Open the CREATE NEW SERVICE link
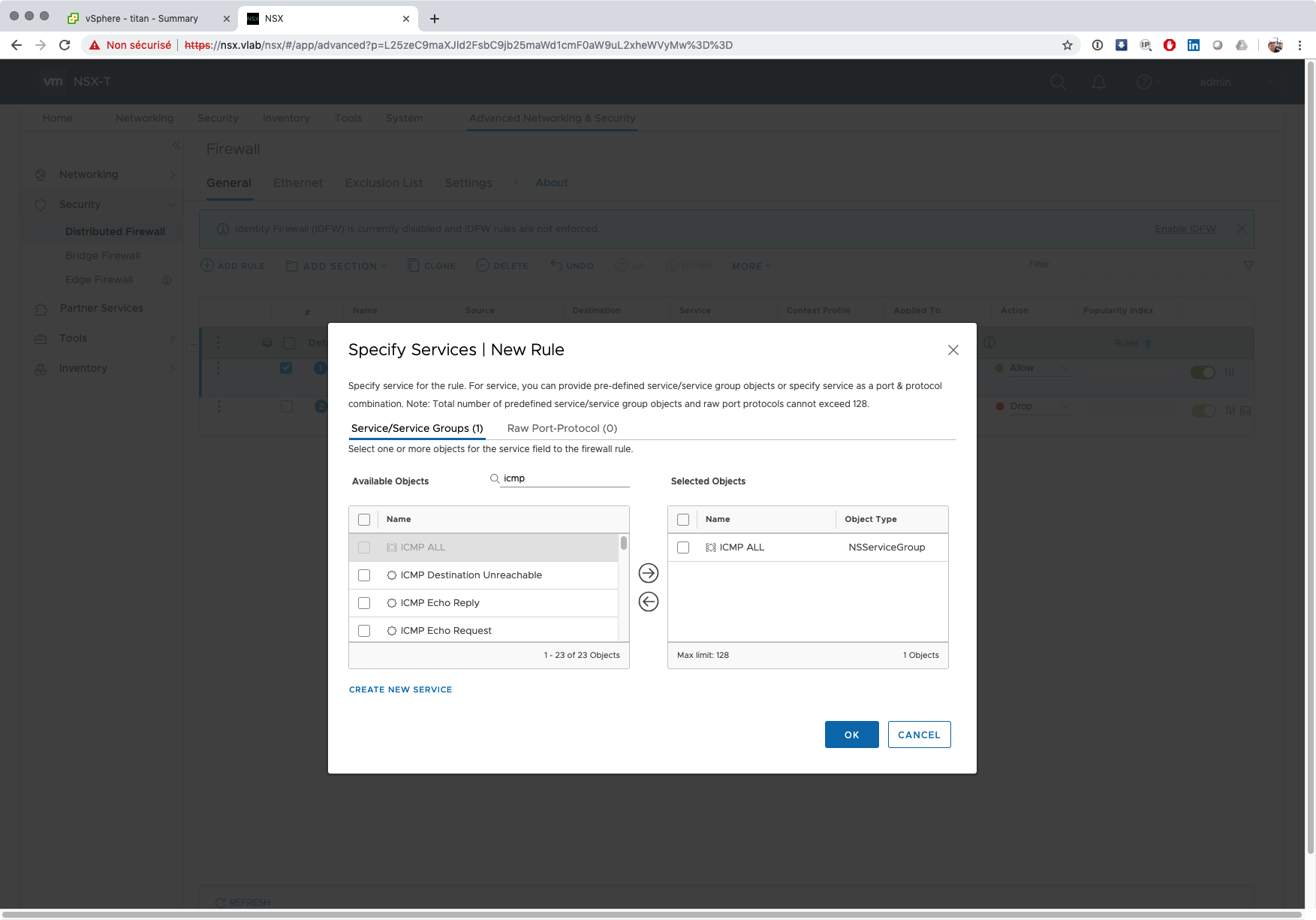 pyautogui.click(x=400, y=689)
